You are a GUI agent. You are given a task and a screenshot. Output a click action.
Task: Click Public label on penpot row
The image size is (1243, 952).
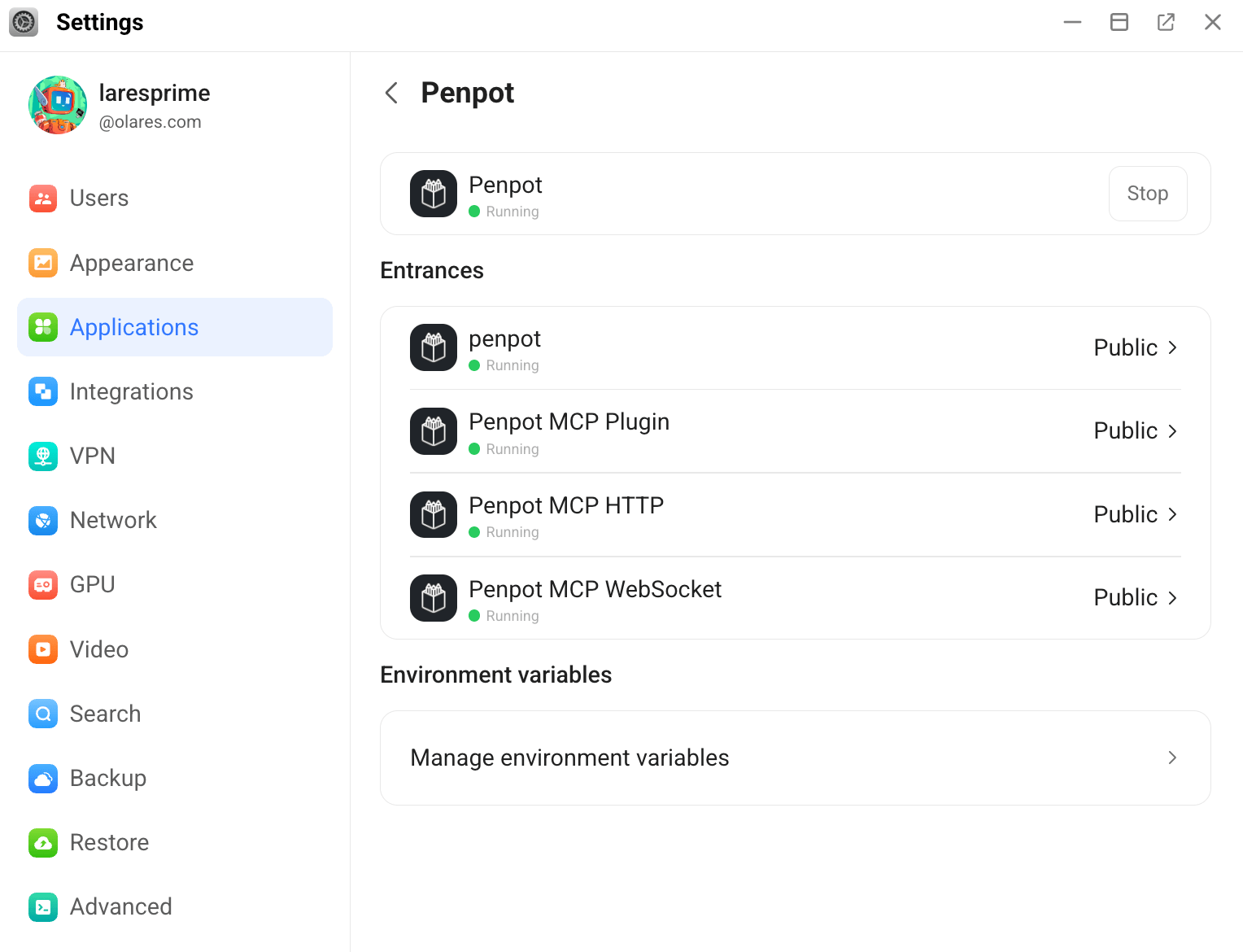tap(1125, 347)
